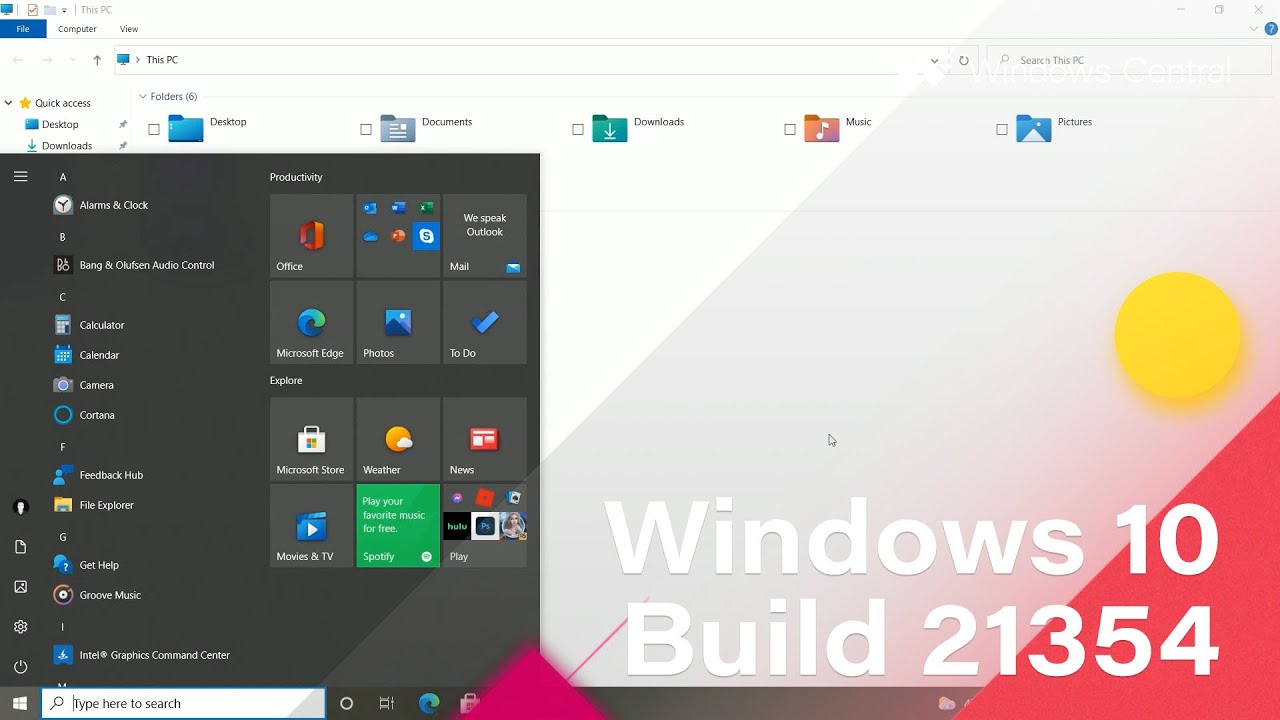This screenshot has width=1280, height=720.
Task: Open the Start power options
Action: 20,667
